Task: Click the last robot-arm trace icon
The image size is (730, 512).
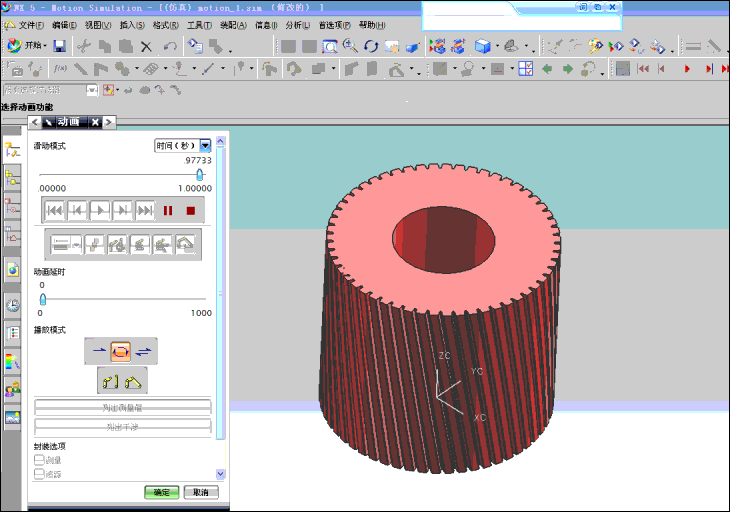Action: tap(185, 244)
